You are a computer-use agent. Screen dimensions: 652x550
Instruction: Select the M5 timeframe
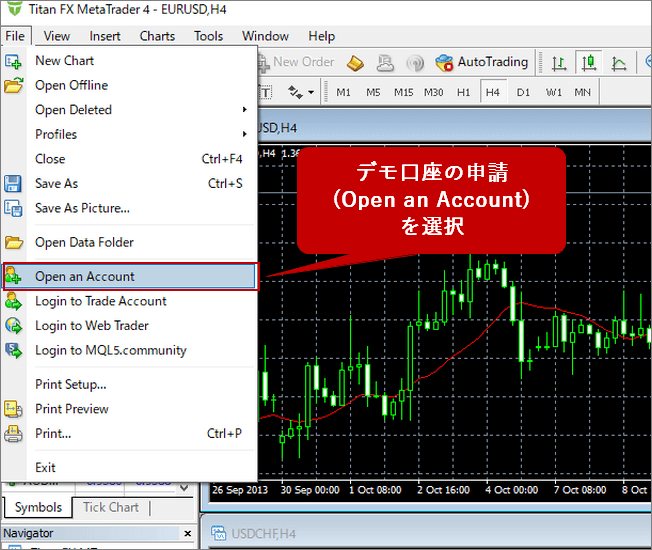[373, 92]
